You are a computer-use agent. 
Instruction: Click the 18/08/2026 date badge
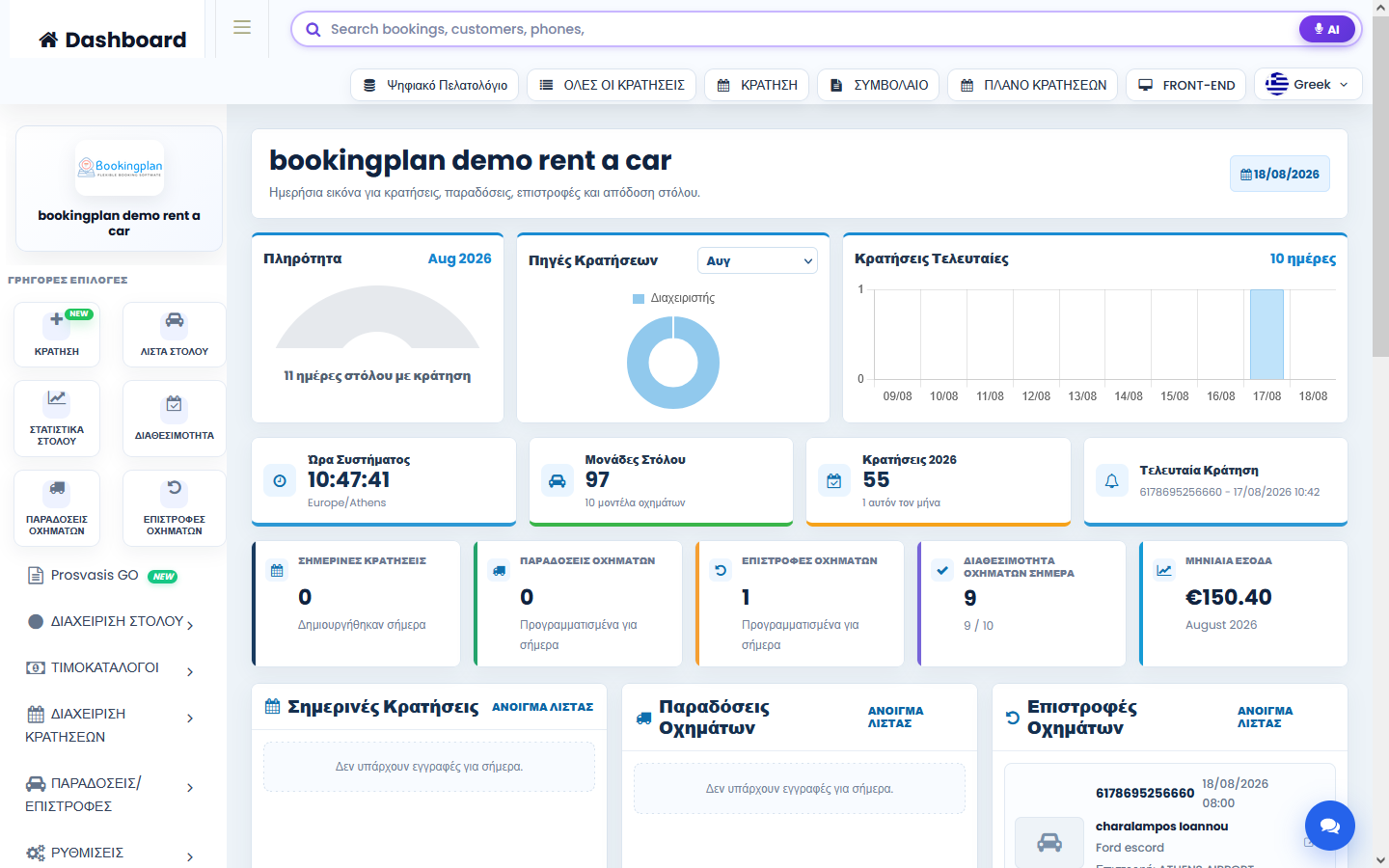pyautogui.click(x=1280, y=174)
